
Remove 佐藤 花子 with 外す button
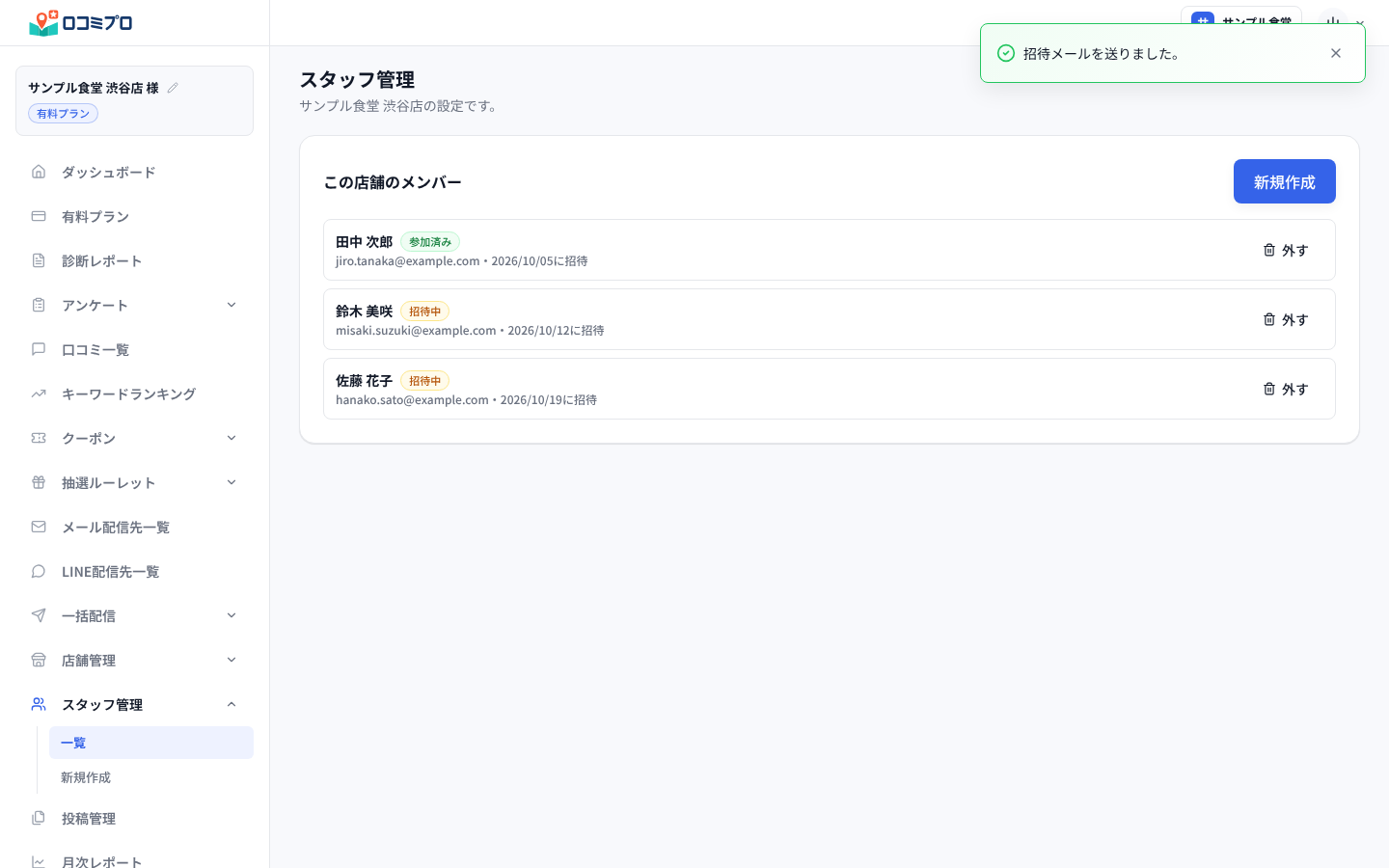(1286, 389)
